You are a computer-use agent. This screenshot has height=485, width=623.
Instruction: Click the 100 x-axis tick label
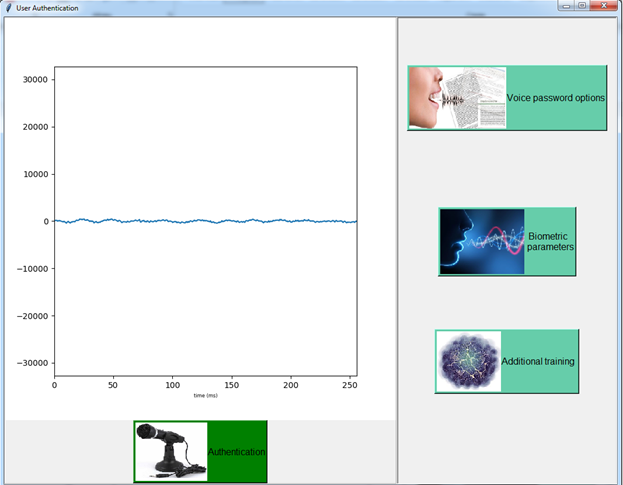click(172, 385)
